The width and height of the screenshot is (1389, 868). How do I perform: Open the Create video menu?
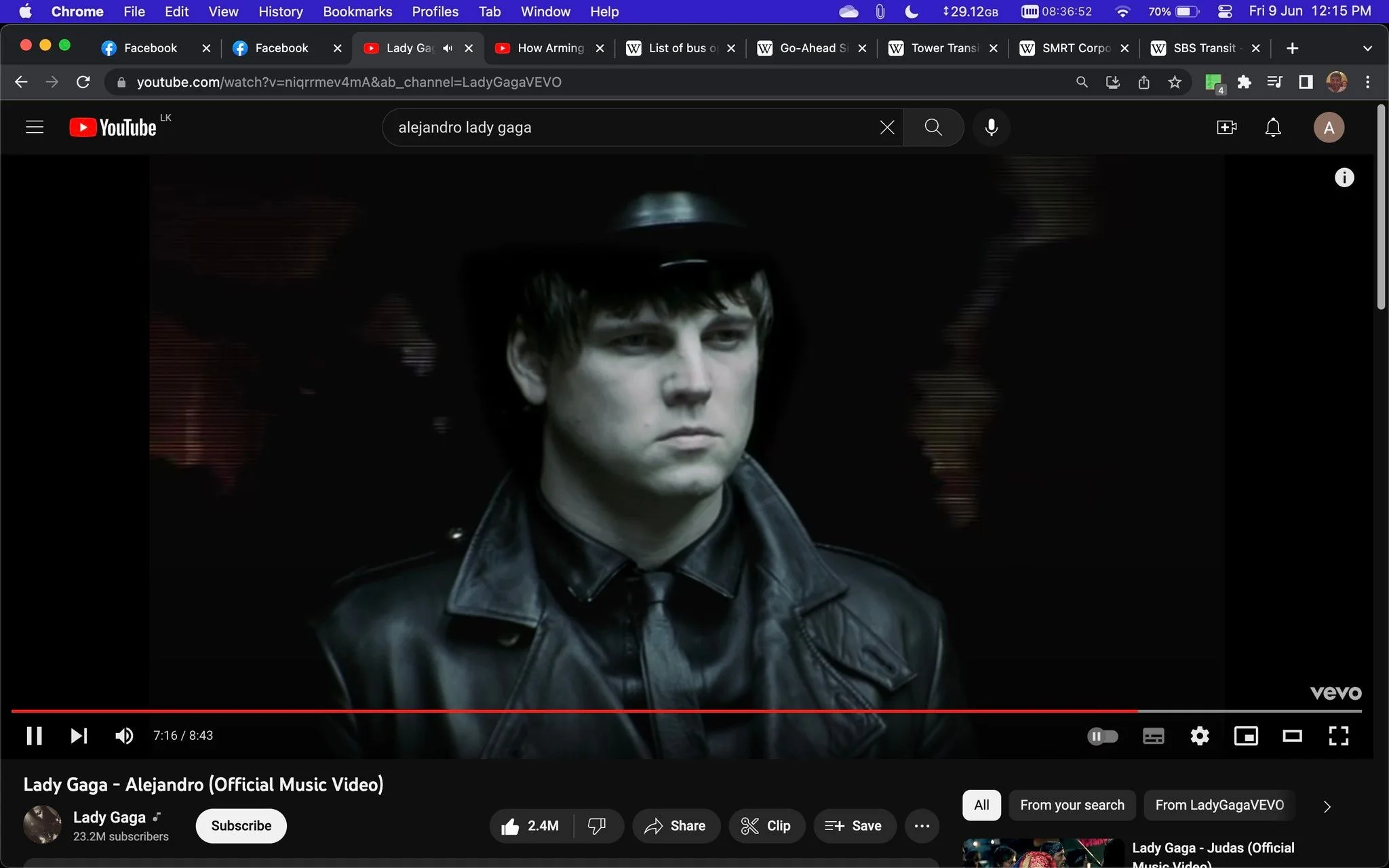click(x=1226, y=127)
